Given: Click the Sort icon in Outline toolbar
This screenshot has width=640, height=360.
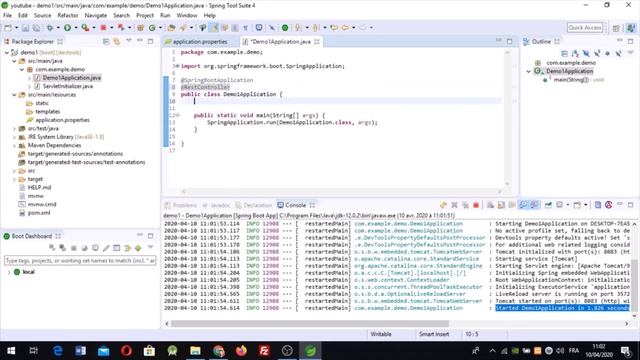Looking at the screenshot, I should coord(575,53).
